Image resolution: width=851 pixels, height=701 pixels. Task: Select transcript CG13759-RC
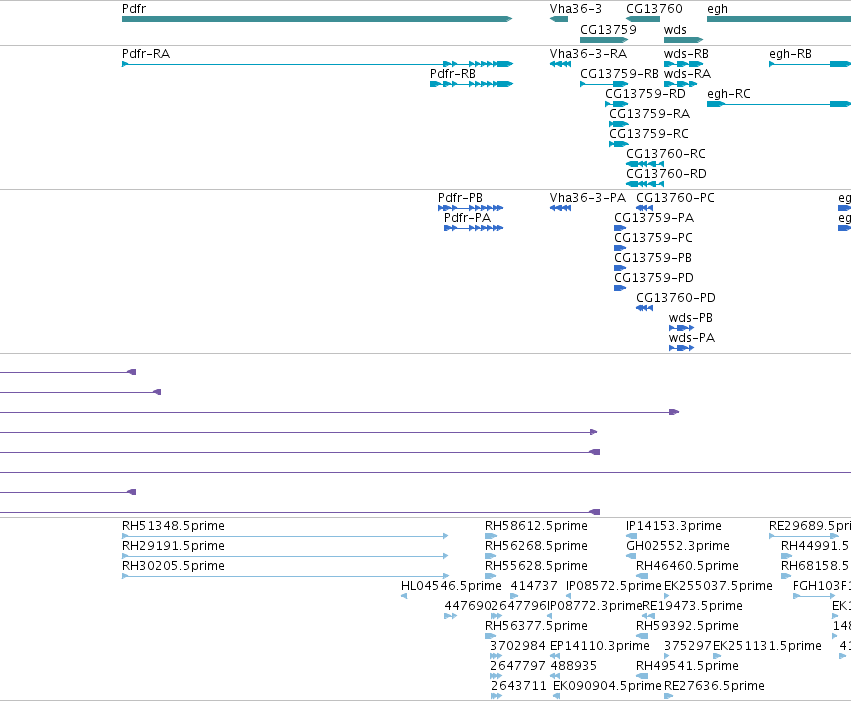[619, 144]
